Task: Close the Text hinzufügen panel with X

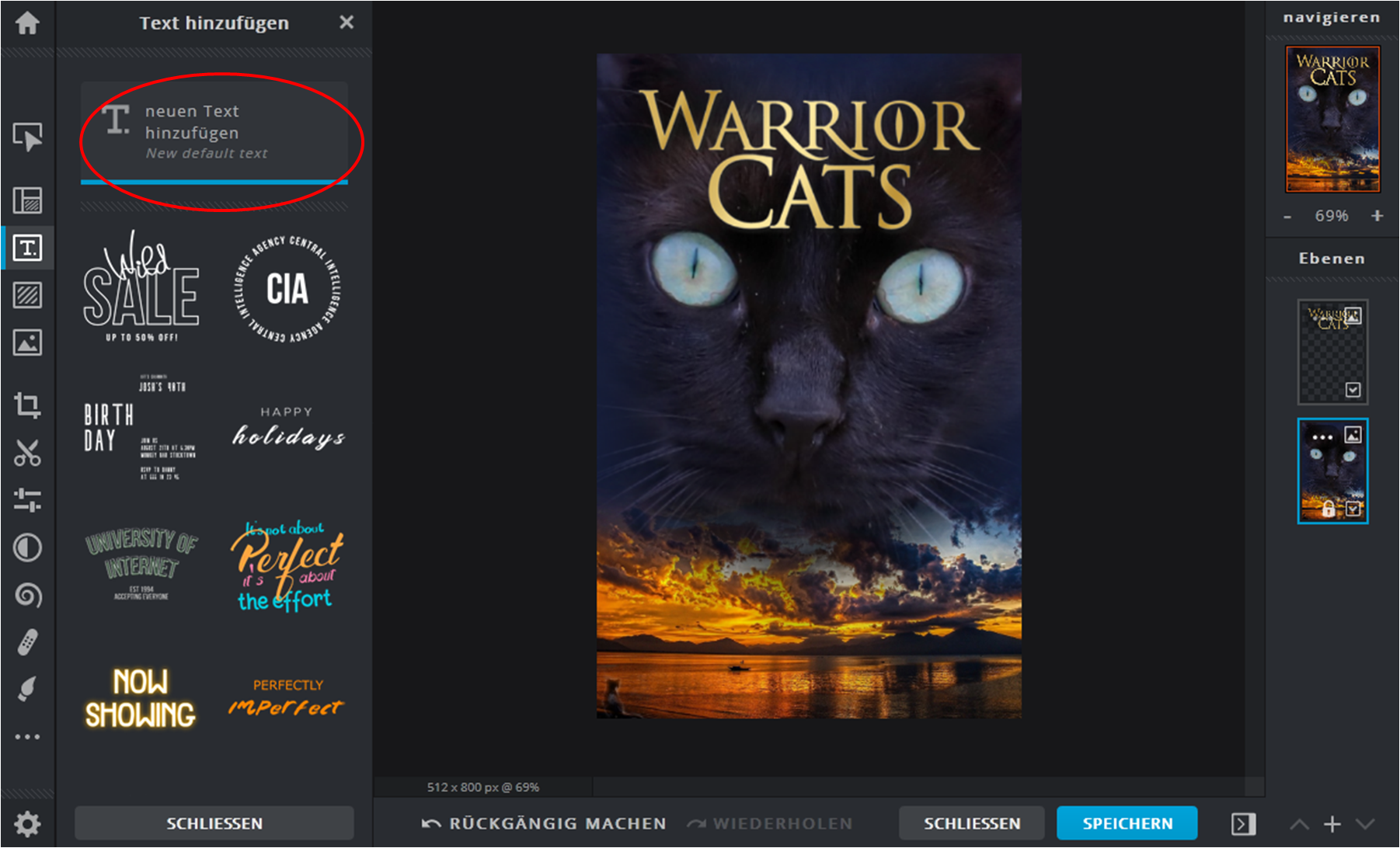Action: [347, 23]
